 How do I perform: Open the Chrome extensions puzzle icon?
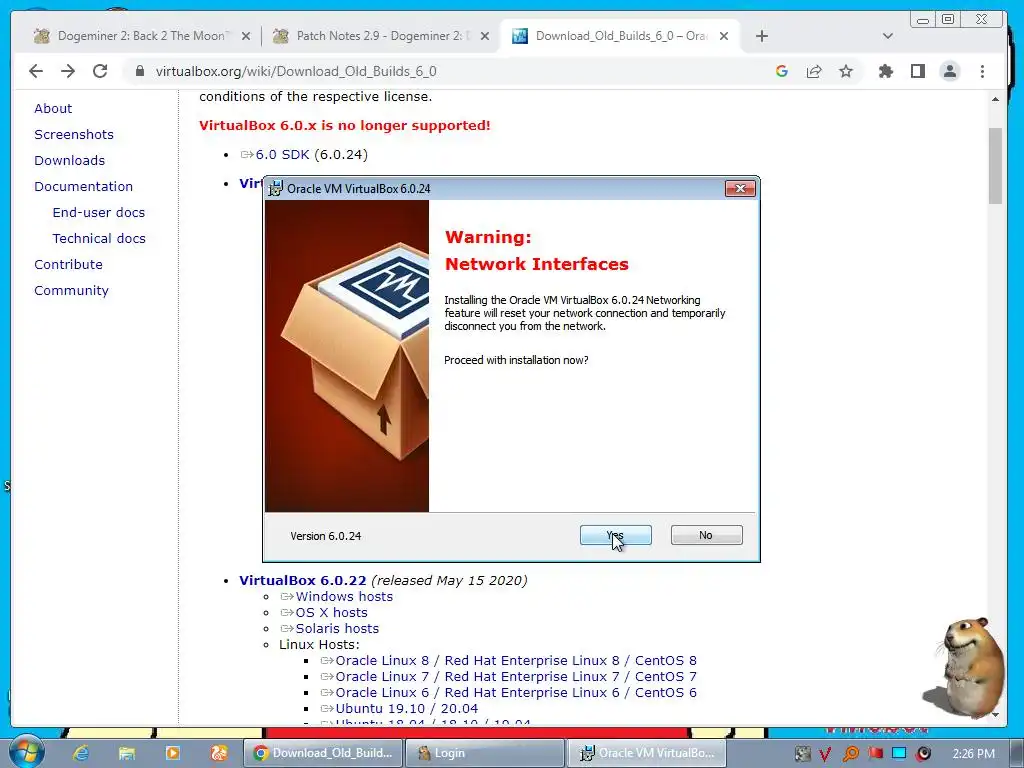click(886, 71)
